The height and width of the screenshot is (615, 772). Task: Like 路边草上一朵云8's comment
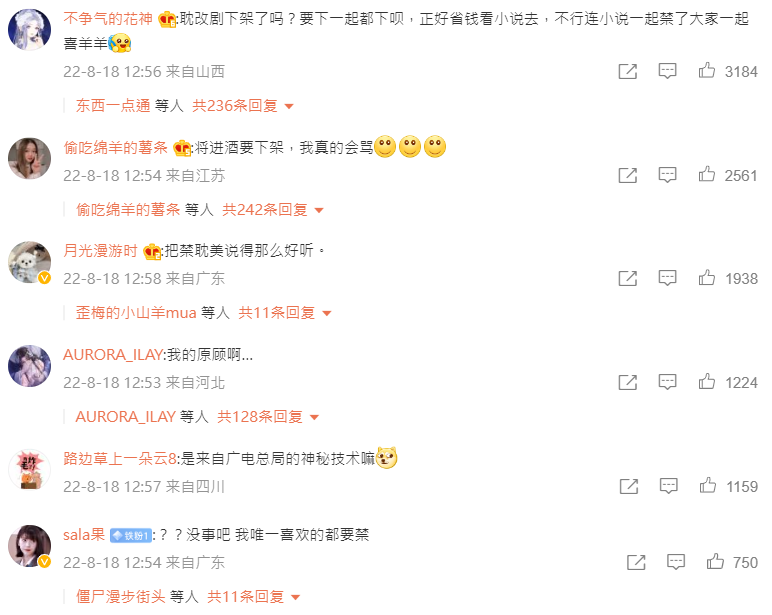click(708, 486)
